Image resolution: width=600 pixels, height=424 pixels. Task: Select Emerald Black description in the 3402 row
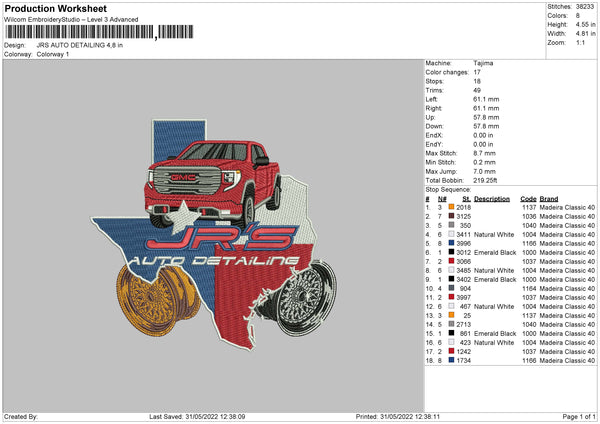coord(495,279)
